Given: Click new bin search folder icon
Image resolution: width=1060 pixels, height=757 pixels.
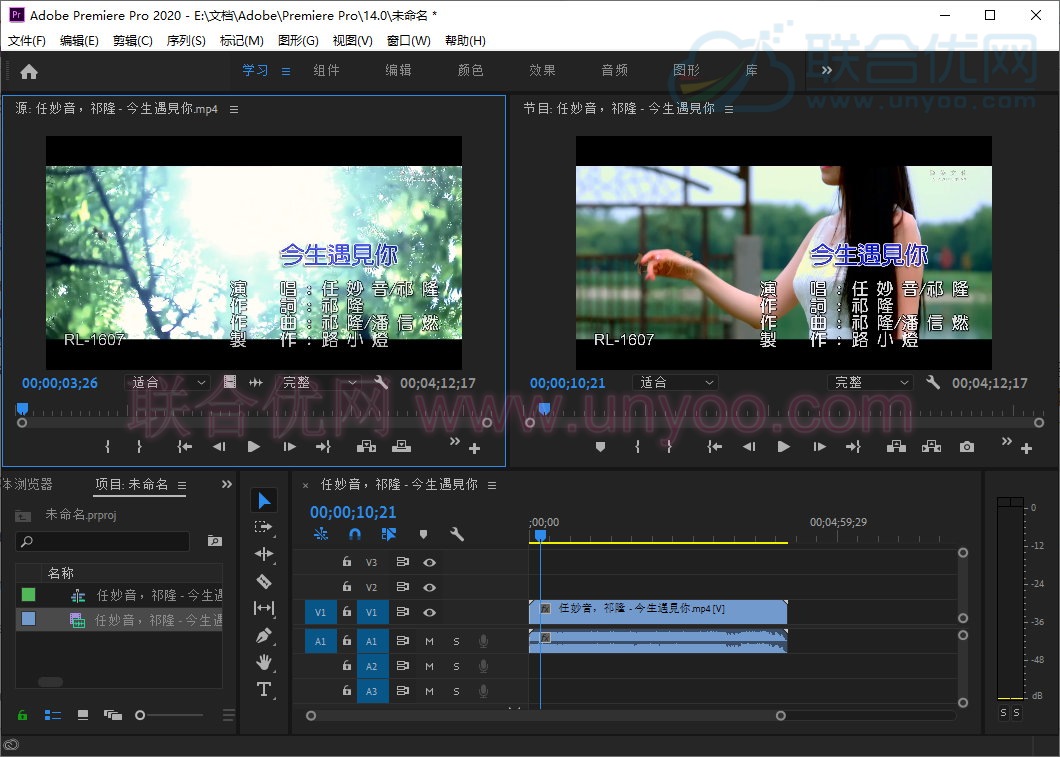Looking at the screenshot, I should (x=214, y=541).
